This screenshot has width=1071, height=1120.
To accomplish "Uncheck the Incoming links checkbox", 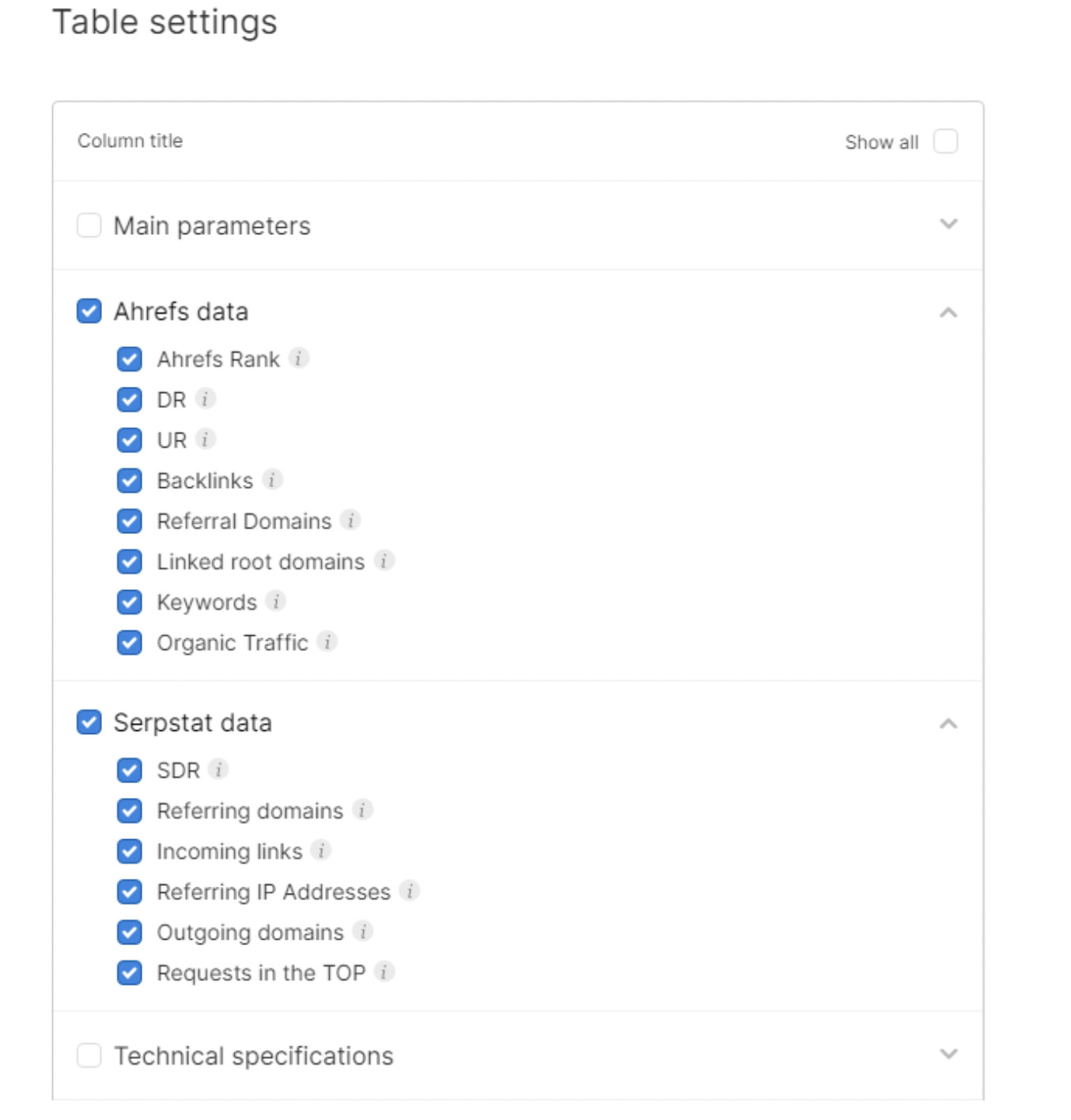I will (130, 851).
